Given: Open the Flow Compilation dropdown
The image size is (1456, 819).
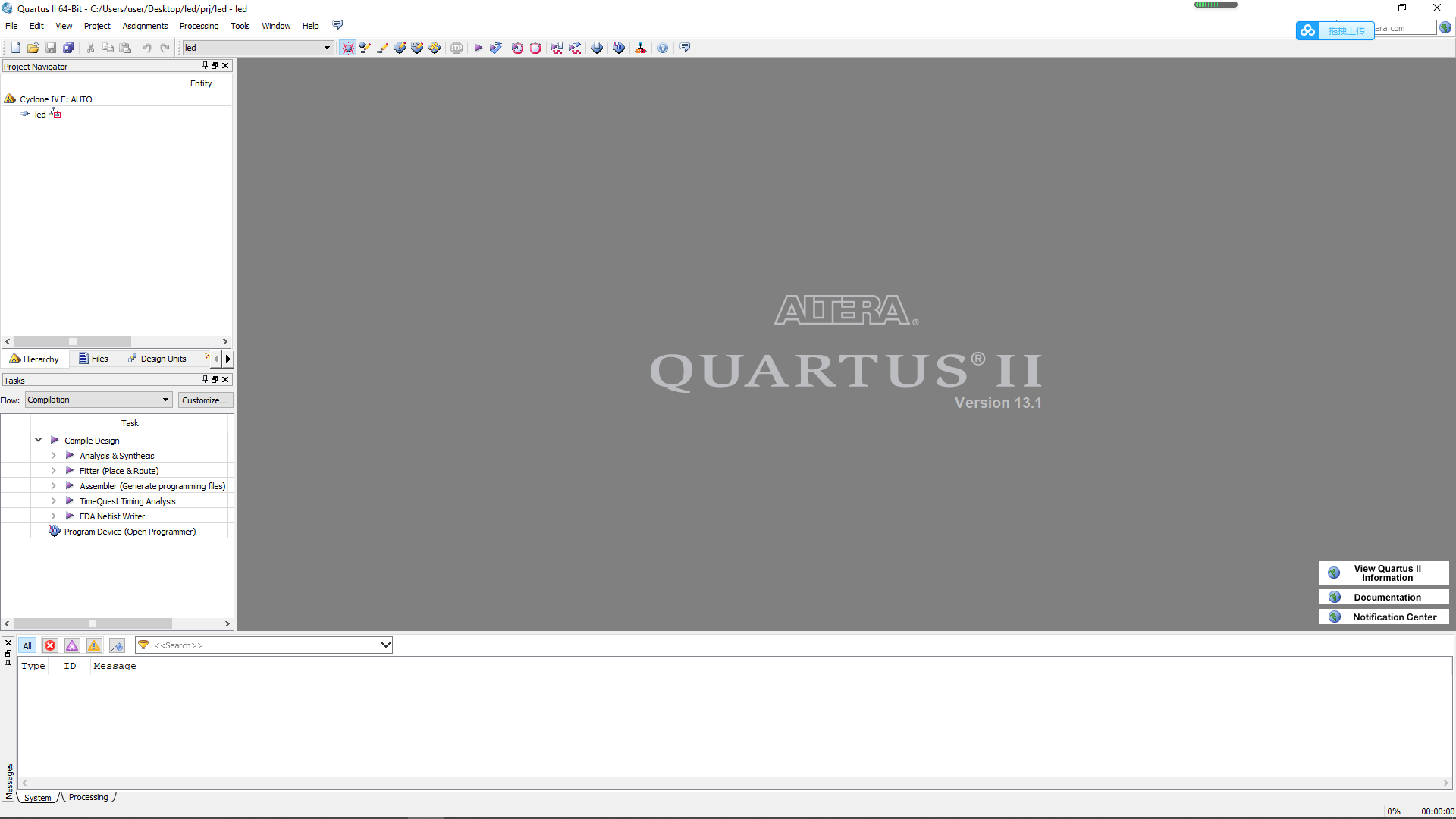Looking at the screenshot, I should point(99,400).
